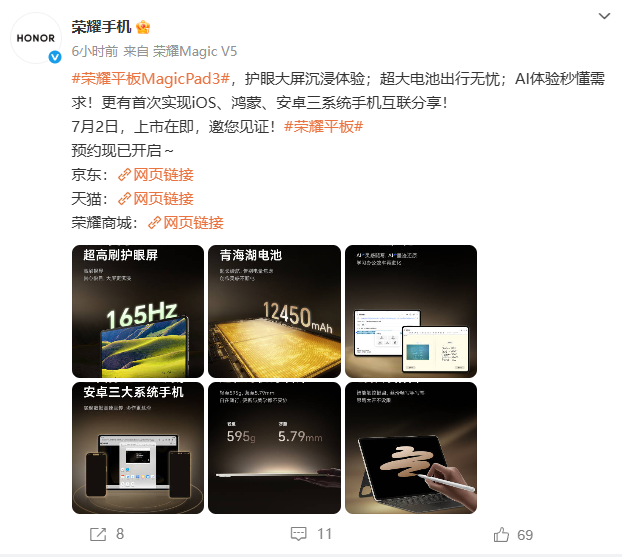This screenshot has width=622, height=557.
Task: Click the #荣耀平板MagicPad3# hashtag
Action: click(x=151, y=79)
